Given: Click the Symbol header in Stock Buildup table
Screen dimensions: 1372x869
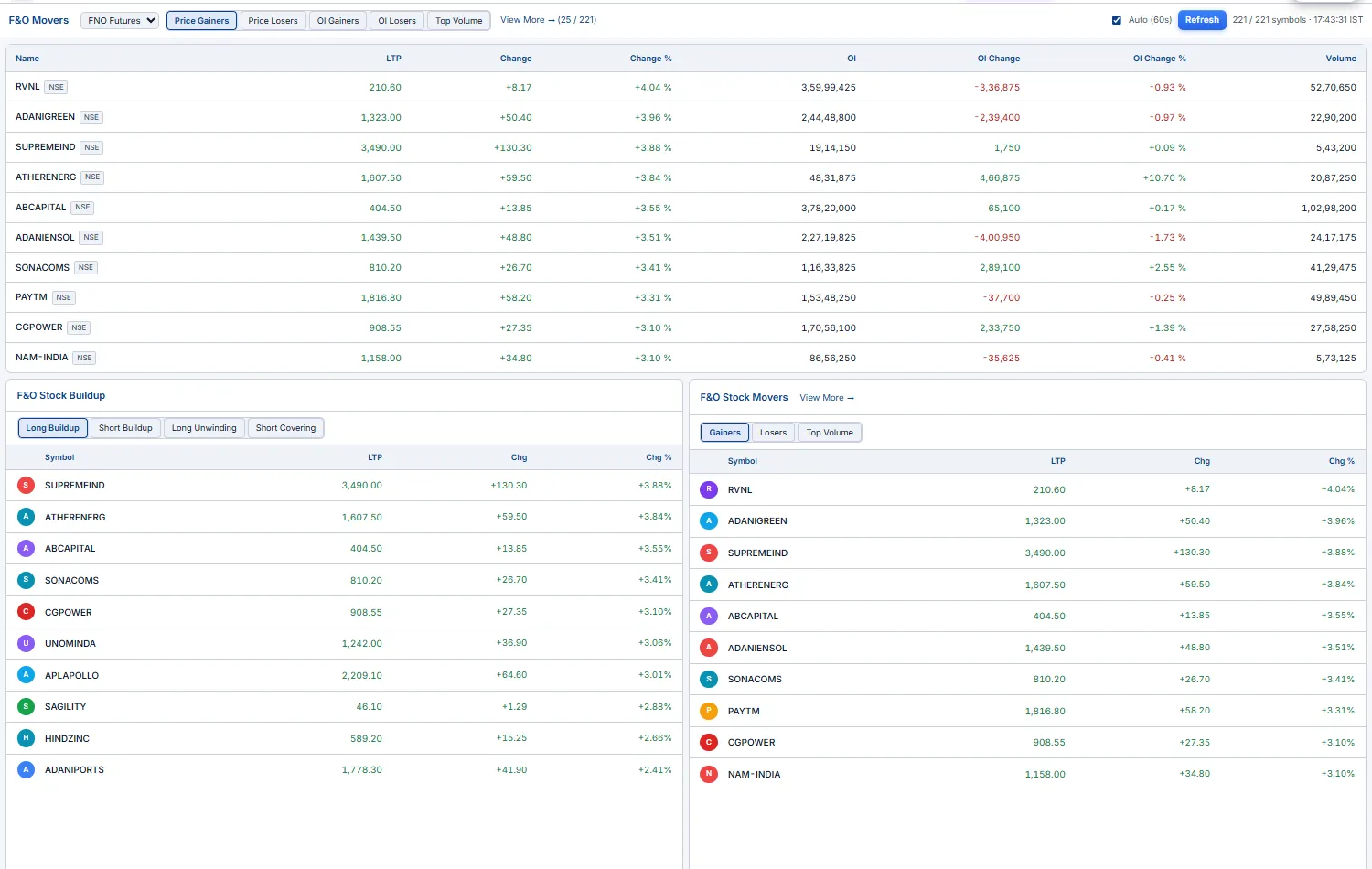Looking at the screenshot, I should [59, 457].
